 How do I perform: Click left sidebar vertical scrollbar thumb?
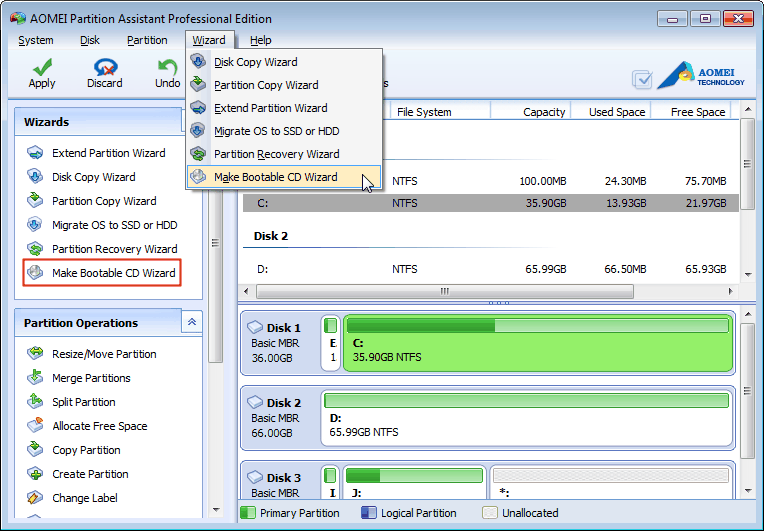pyautogui.click(x=215, y=242)
